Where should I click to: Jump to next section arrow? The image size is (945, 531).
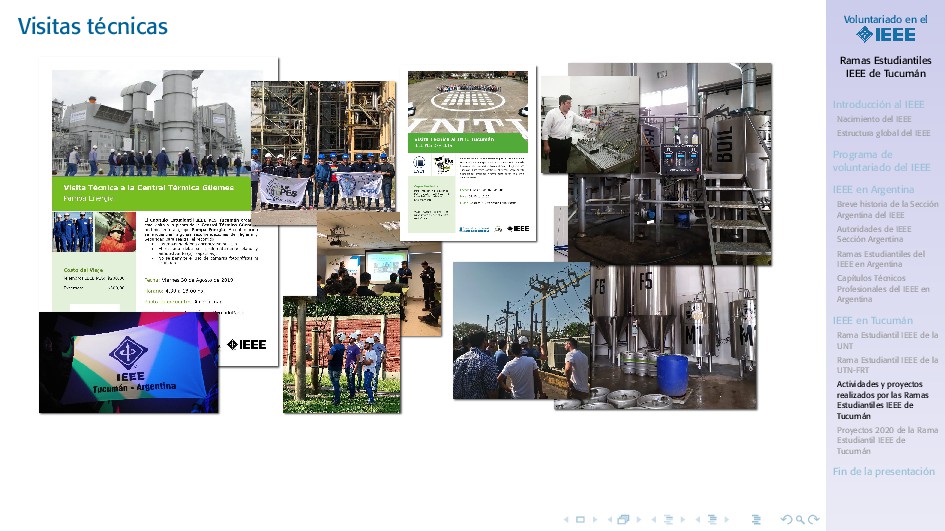coord(727,519)
